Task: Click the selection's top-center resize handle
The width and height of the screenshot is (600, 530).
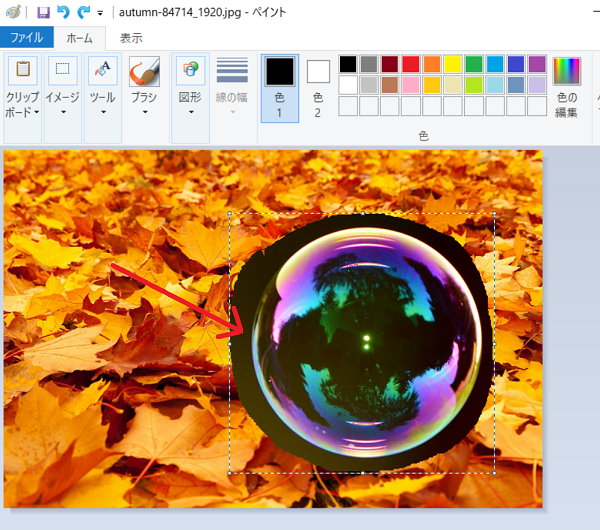Action: point(362,214)
